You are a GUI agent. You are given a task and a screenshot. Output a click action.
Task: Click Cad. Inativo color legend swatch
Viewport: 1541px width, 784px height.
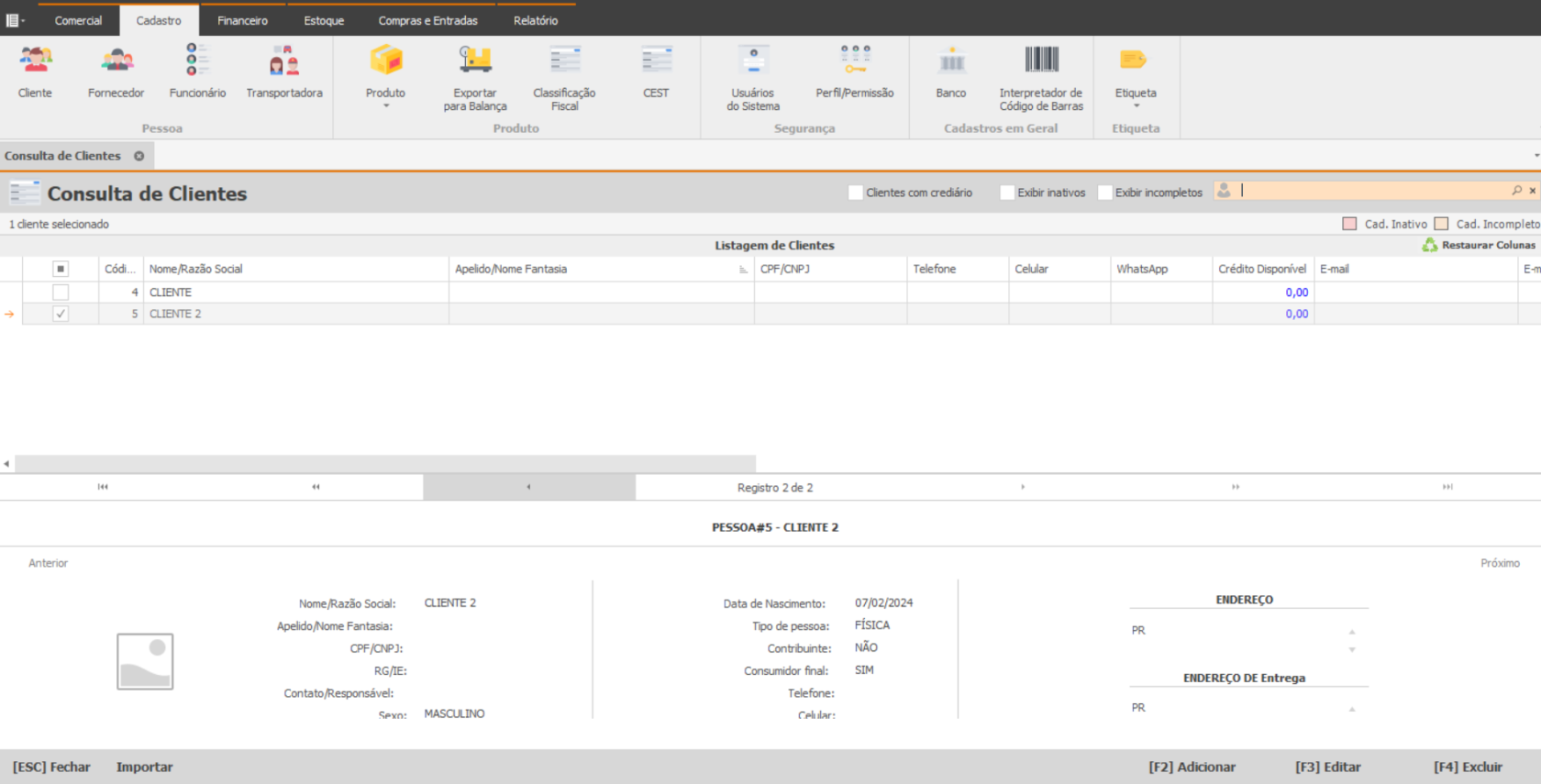1349,224
